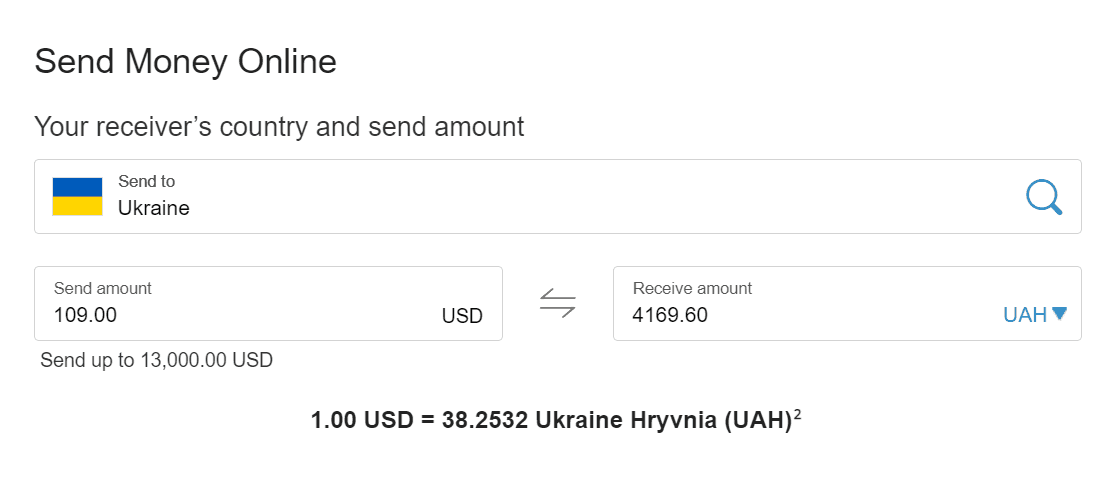Click the "Send Money Online" heading

pyautogui.click(x=185, y=62)
